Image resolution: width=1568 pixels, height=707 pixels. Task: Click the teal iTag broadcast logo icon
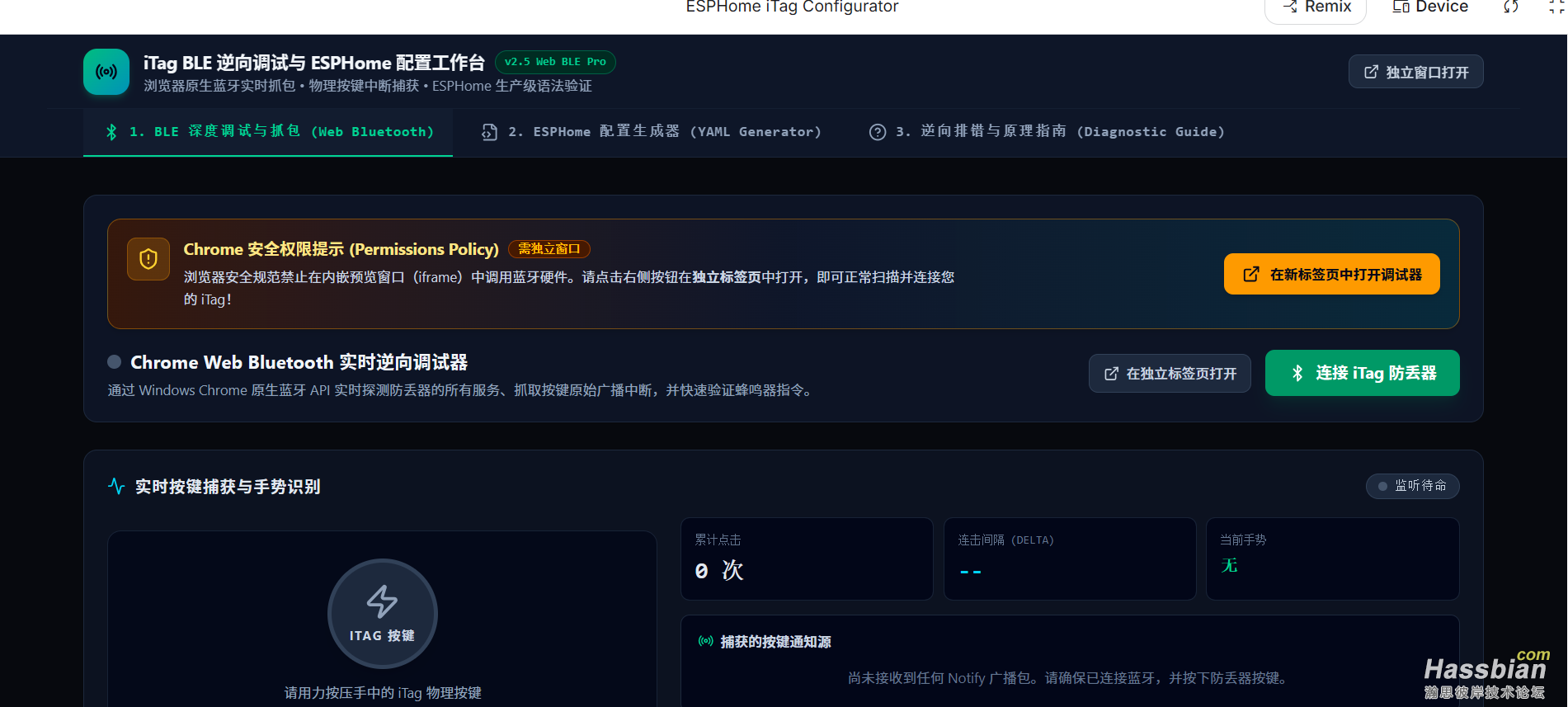coord(106,72)
